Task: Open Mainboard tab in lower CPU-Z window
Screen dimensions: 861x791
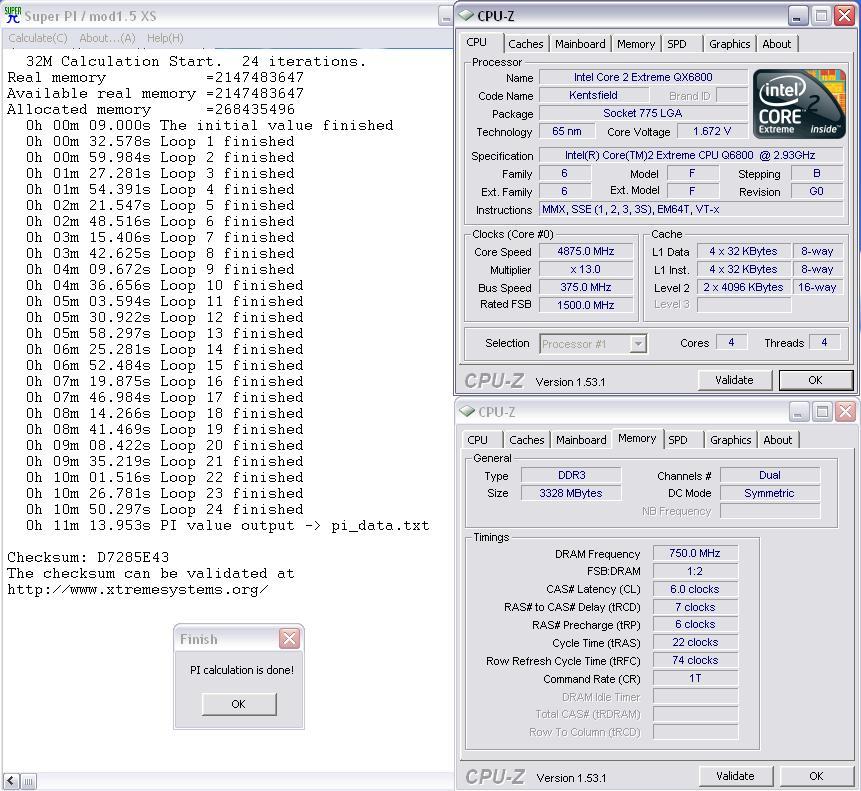Action: pyautogui.click(x=581, y=440)
